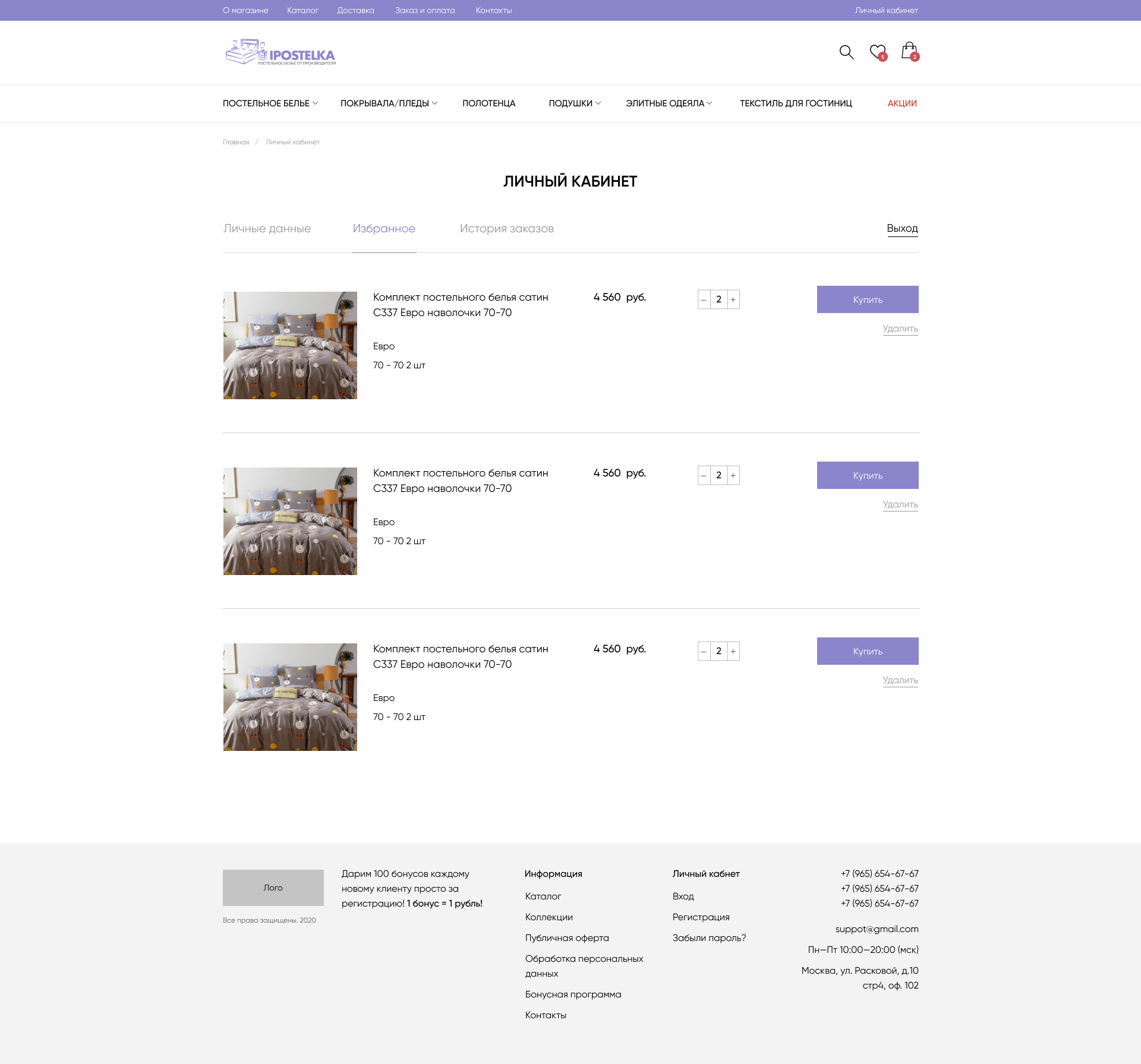Decrease quantity of the third favorite item
The width and height of the screenshot is (1141, 1064).
click(x=704, y=651)
